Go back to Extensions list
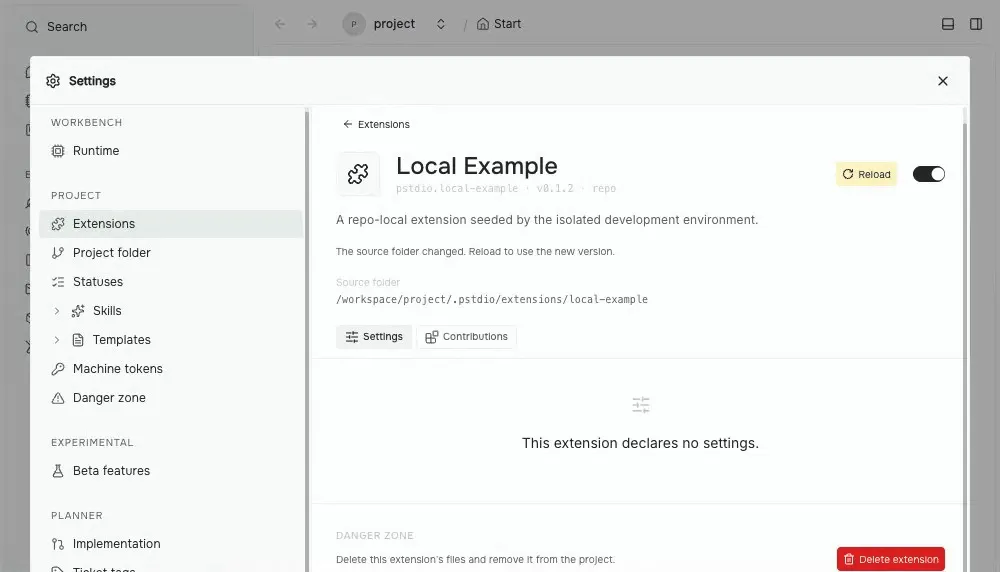The width and height of the screenshot is (1000, 572). 376,124
